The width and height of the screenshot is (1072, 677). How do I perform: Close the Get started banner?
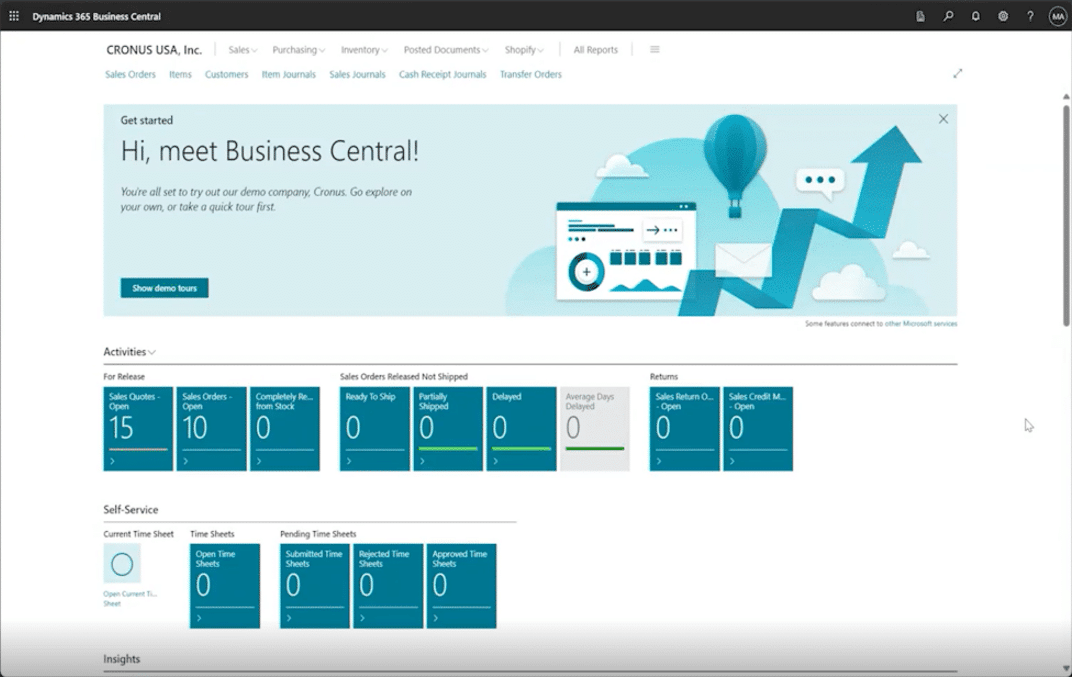coord(943,119)
